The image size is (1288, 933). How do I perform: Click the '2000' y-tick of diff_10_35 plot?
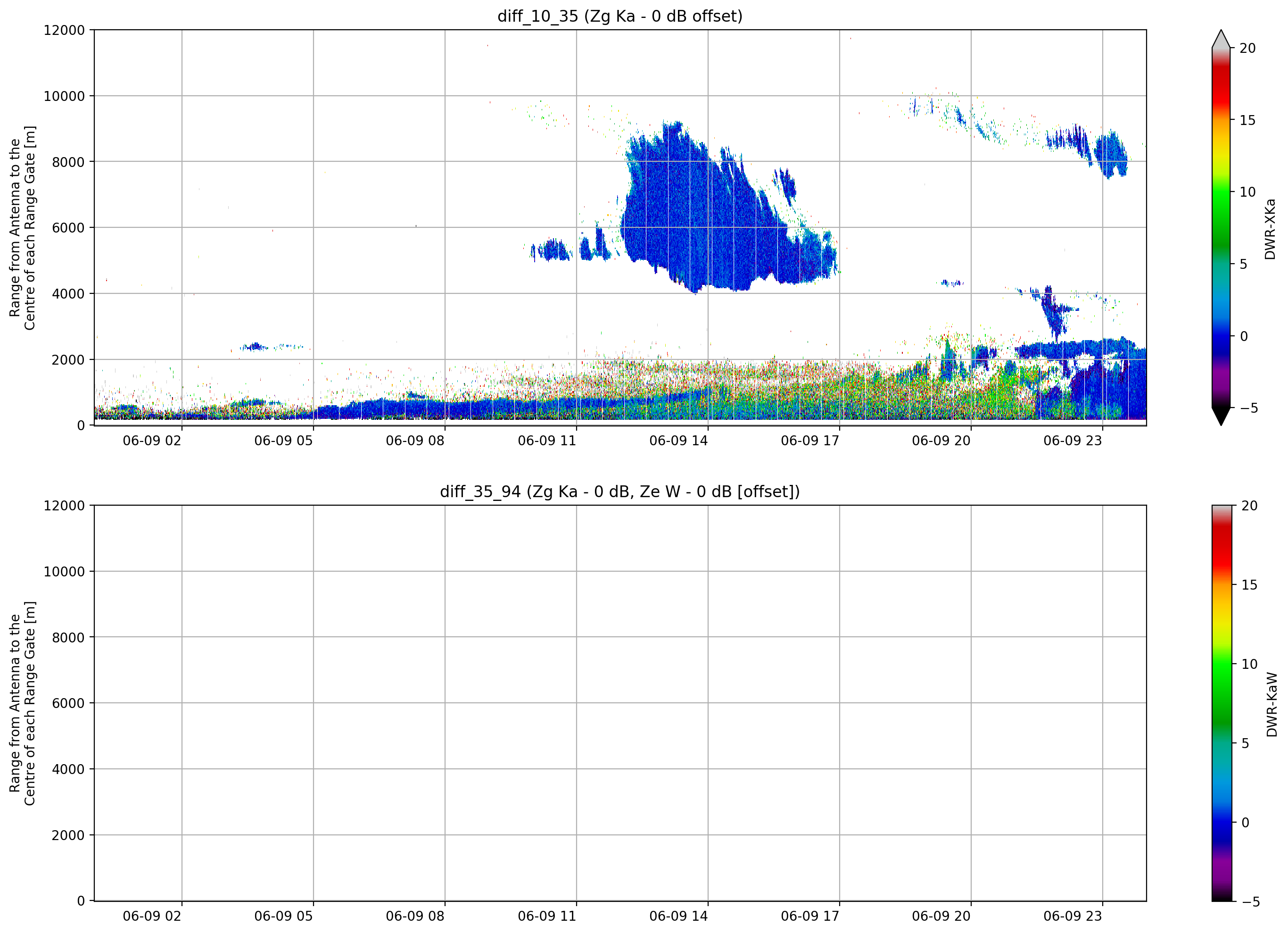point(68,360)
